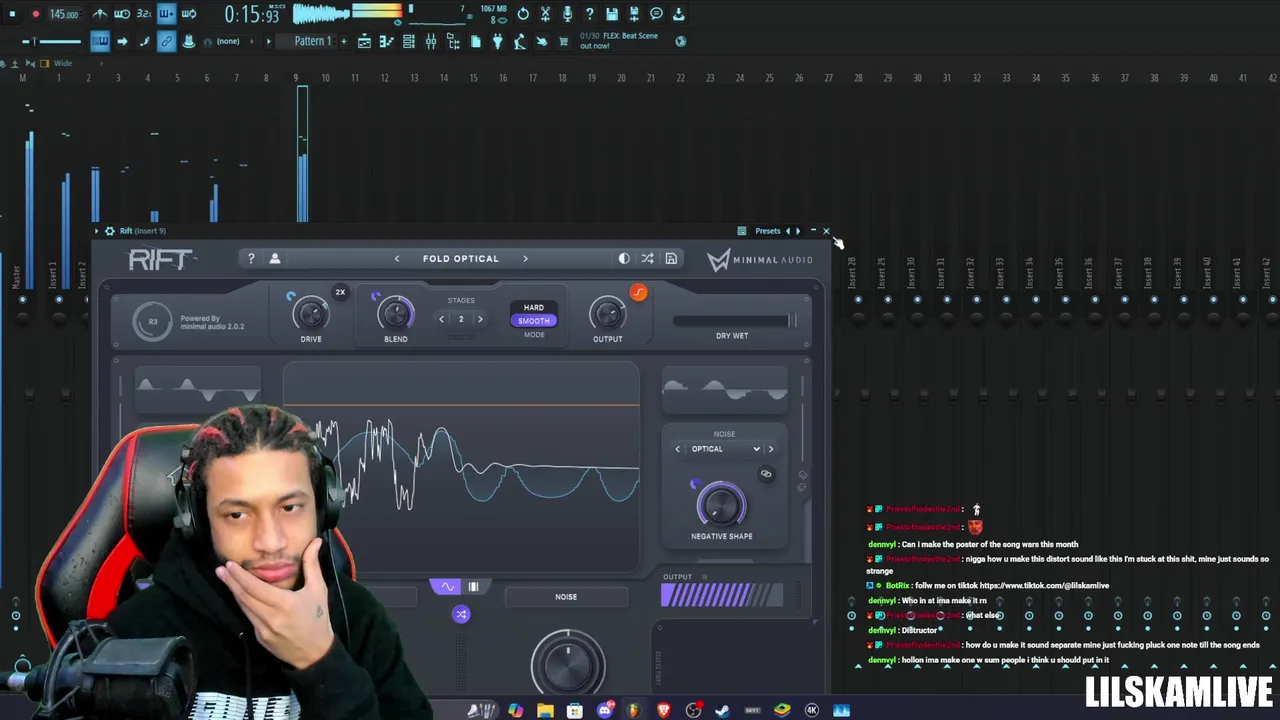Image resolution: width=1280 pixels, height=720 pixels.
Task: Click the right arrow auto-scroll icon
Action: (122, 41)
